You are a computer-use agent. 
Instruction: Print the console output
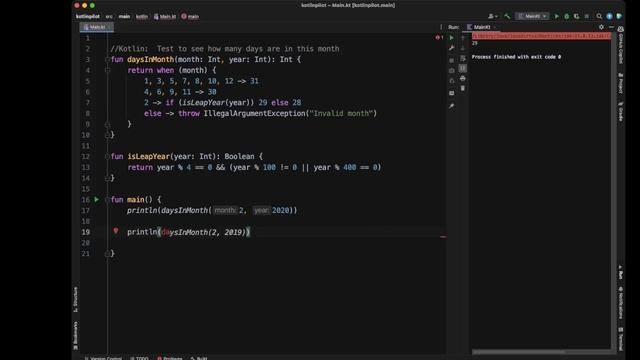tap(462, 78)
